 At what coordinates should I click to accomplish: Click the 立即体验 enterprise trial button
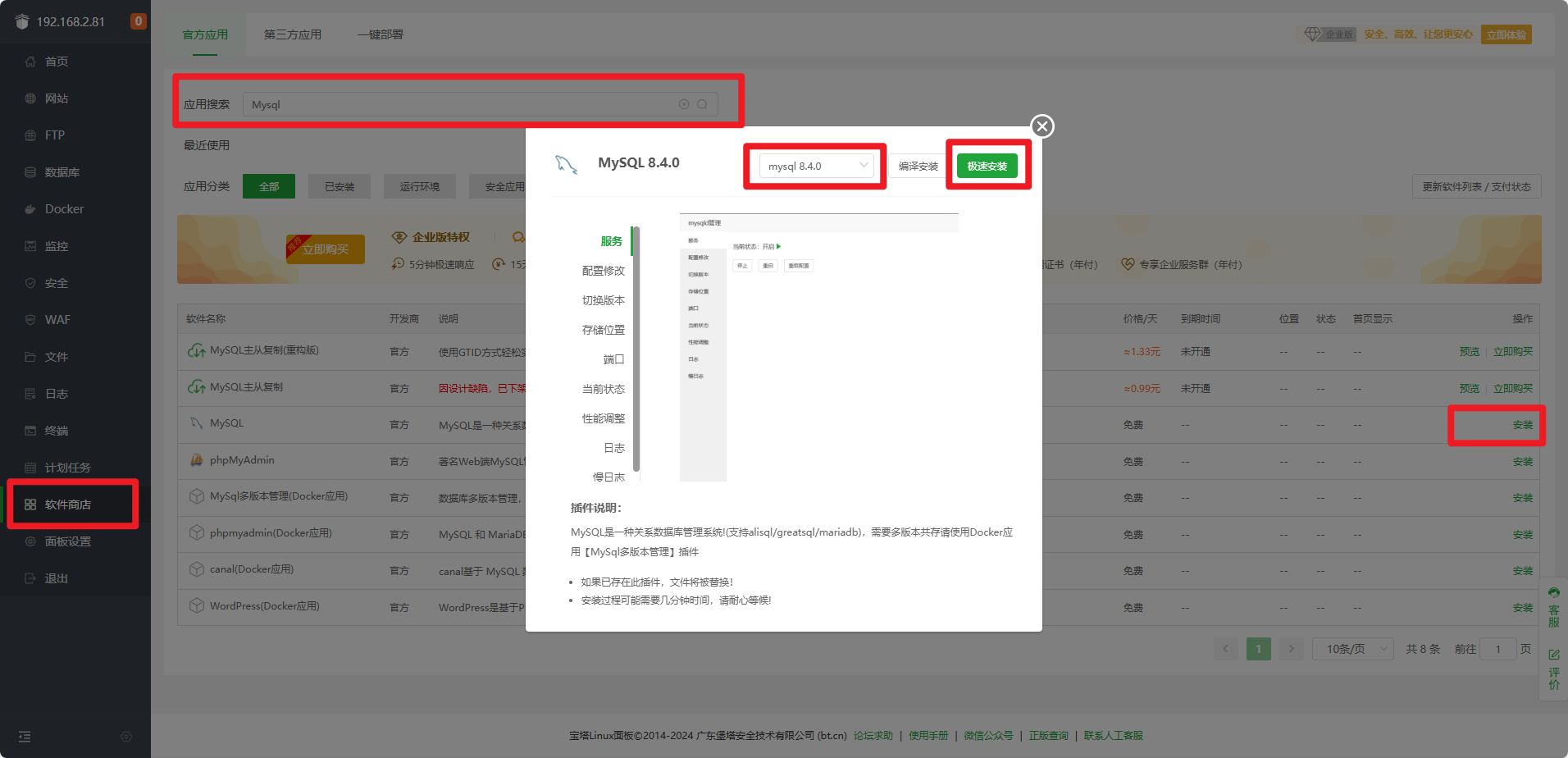point(1506,34)
